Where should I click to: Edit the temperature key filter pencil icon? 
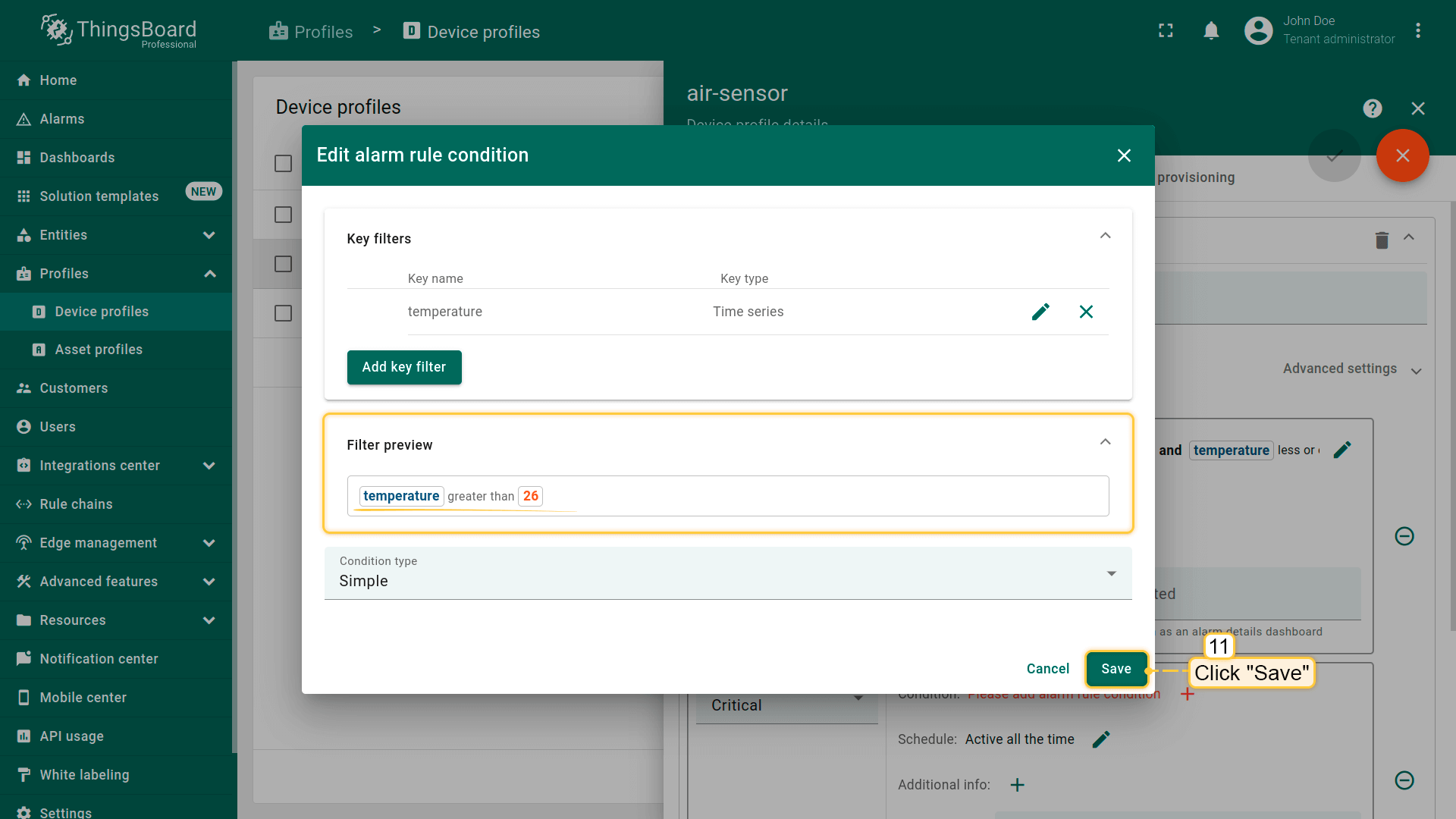(x=1040, y=312)
